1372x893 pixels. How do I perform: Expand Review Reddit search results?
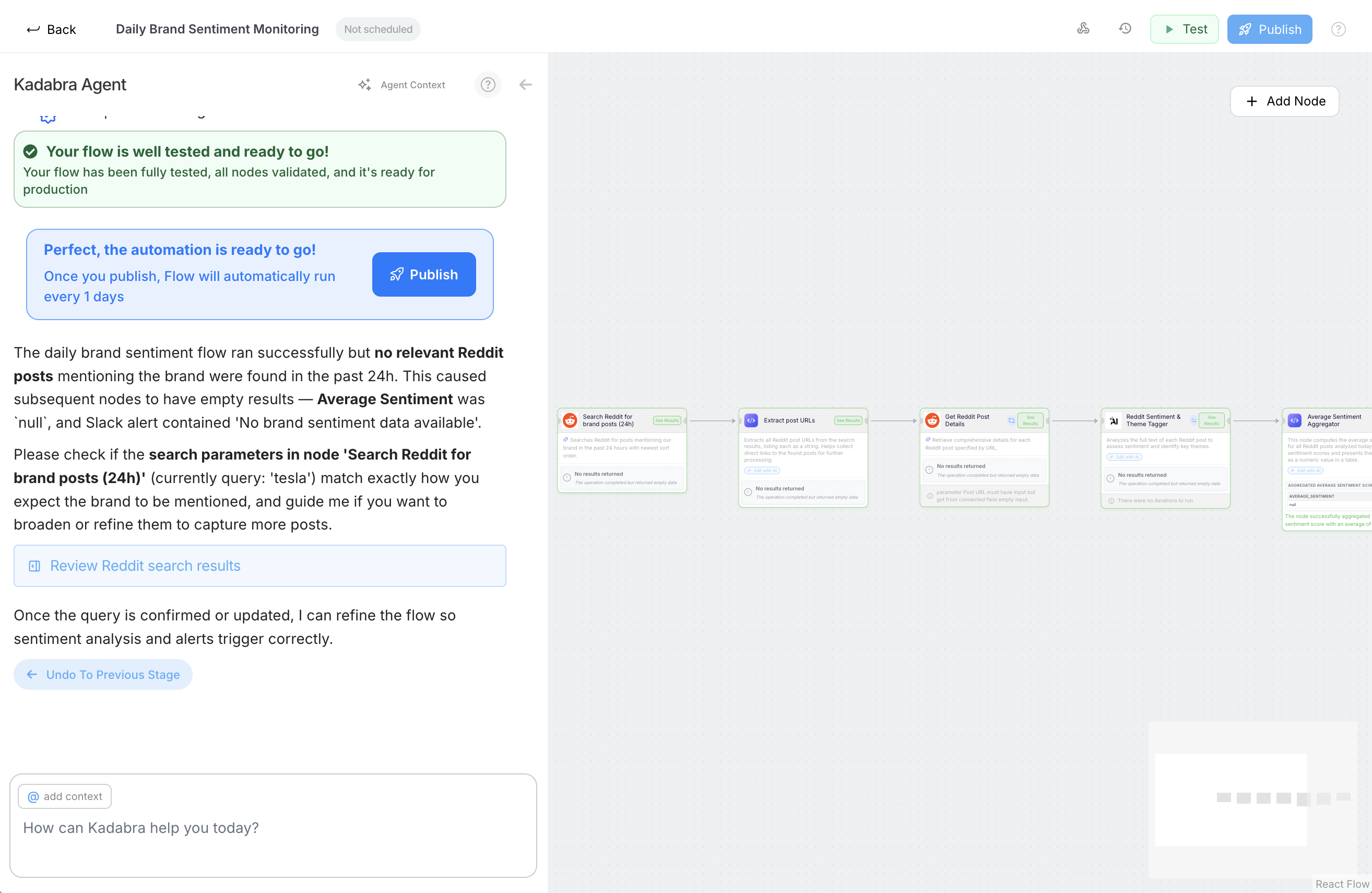click(x=259, y=566)
